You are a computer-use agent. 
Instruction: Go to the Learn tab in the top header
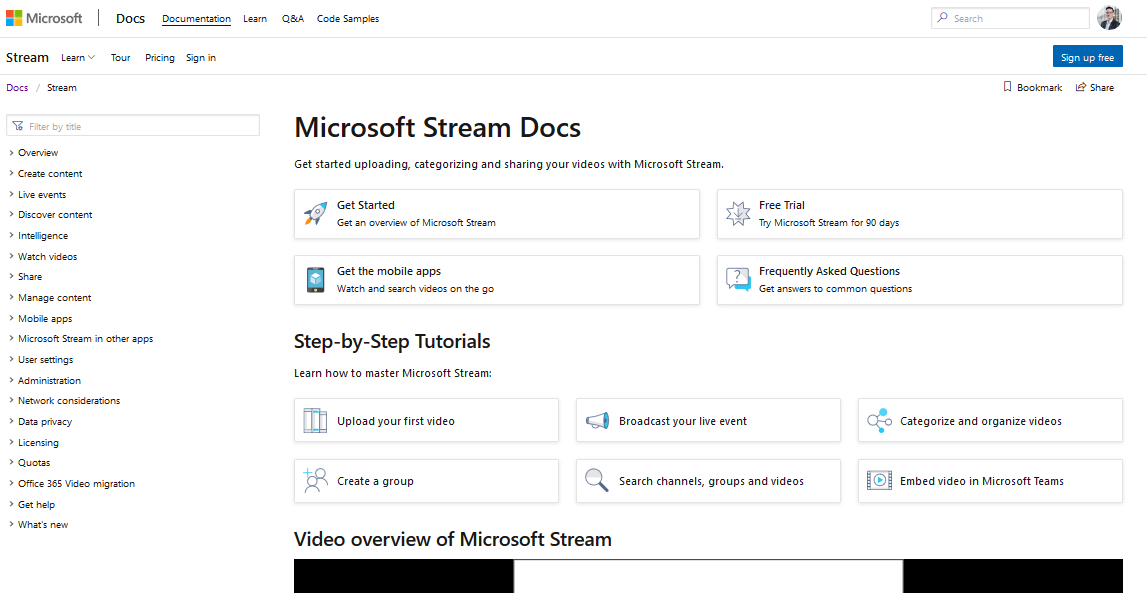point(255,19)
